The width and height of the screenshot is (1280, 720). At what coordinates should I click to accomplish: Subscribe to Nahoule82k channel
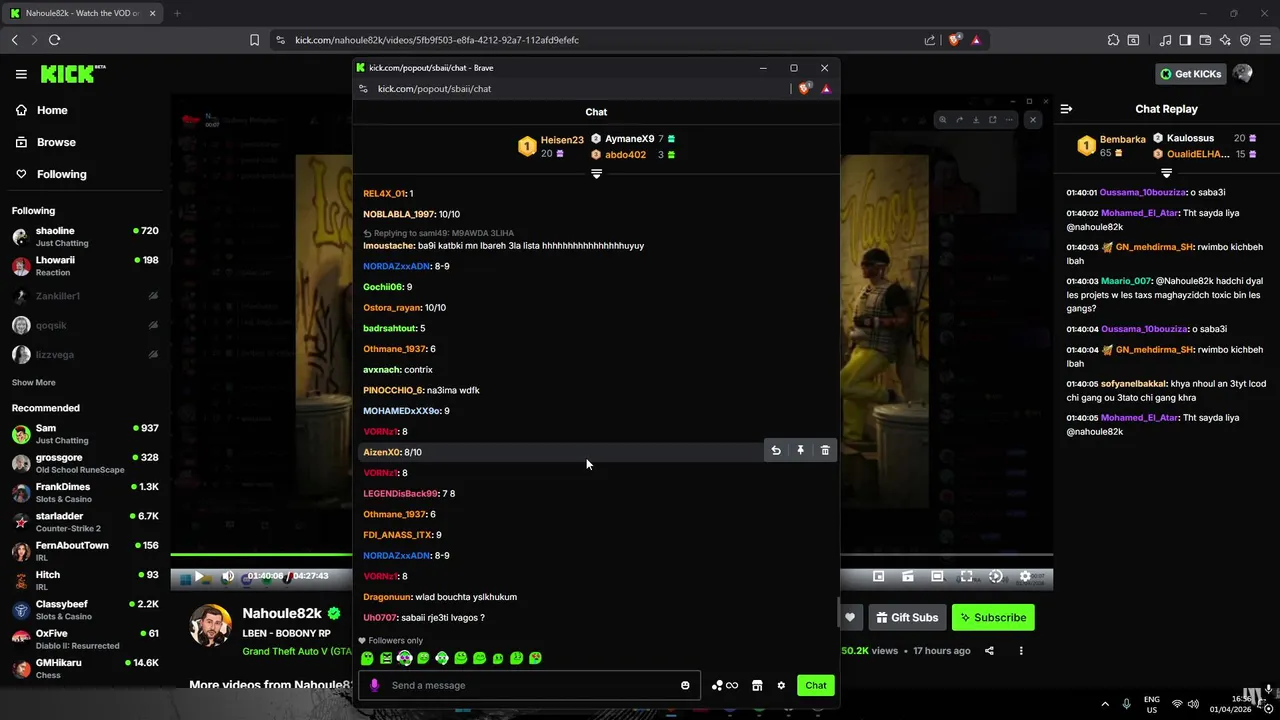pyautogui.click(x=993, y=617)
